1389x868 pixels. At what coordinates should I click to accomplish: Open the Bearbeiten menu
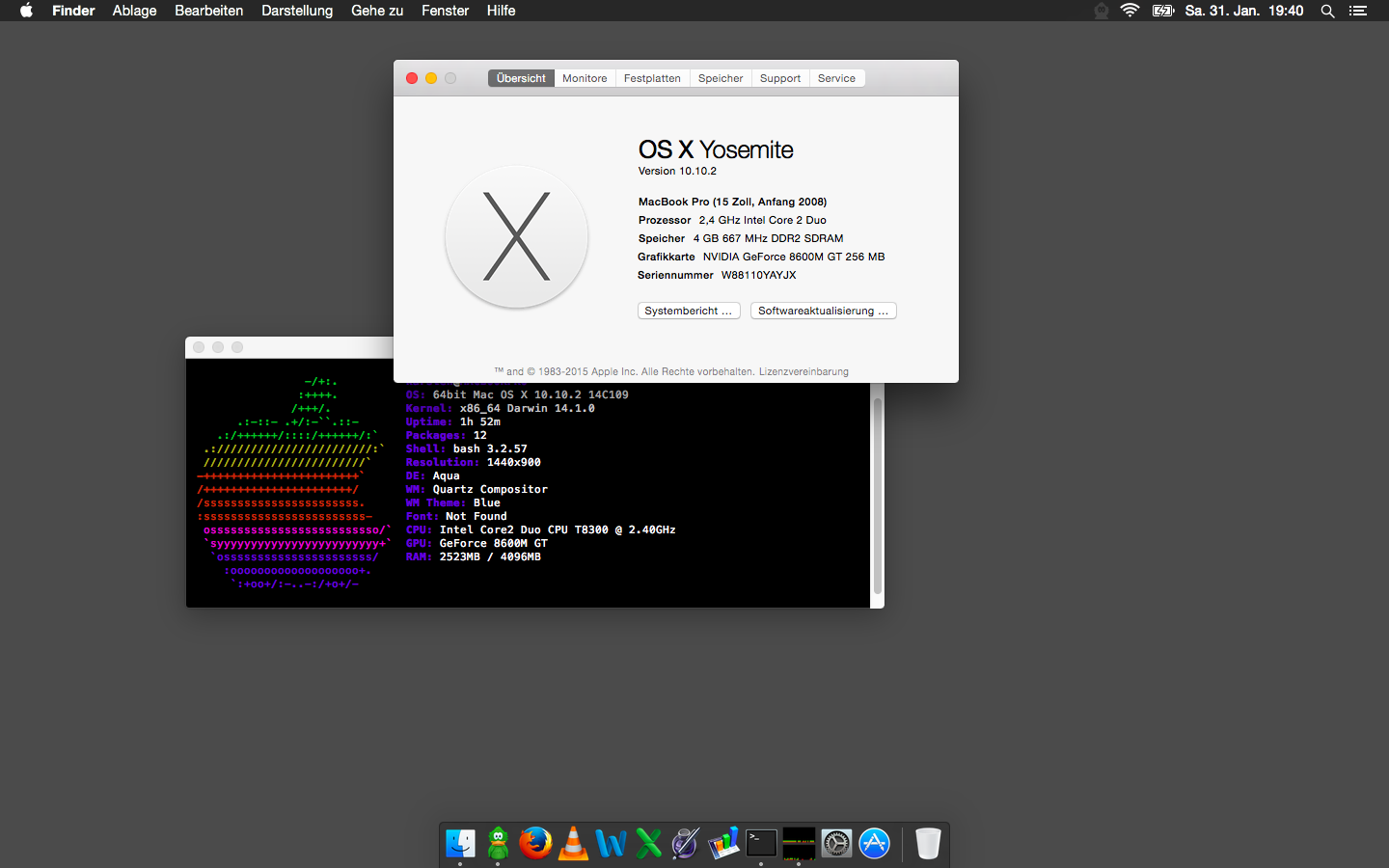208,11
